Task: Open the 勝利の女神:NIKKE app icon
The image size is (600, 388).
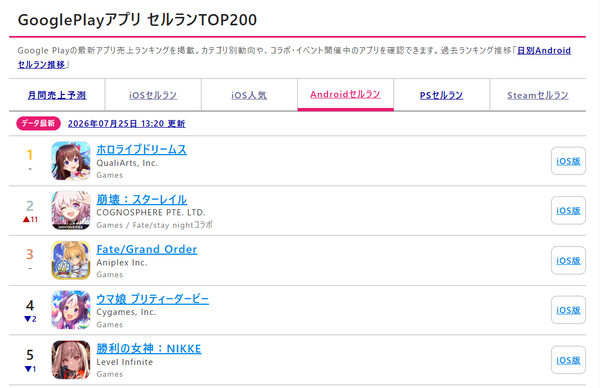Action: 71,360
